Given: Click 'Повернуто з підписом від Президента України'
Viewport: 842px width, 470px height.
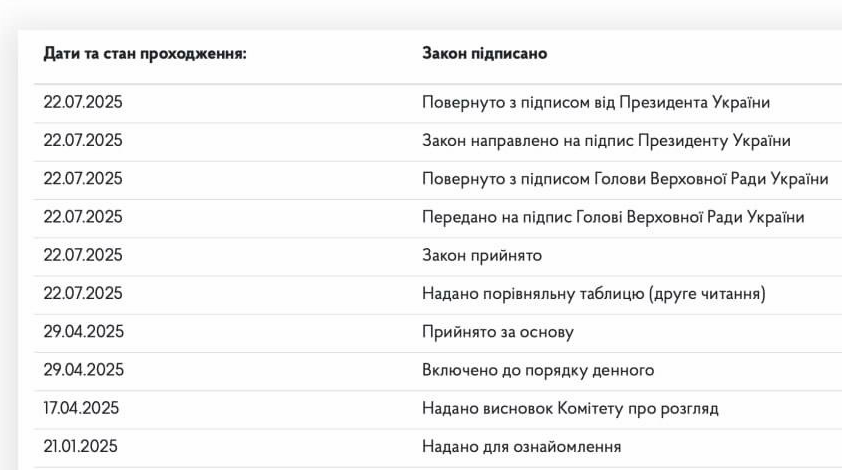Looking at the screenshot, I should [596, 102].
